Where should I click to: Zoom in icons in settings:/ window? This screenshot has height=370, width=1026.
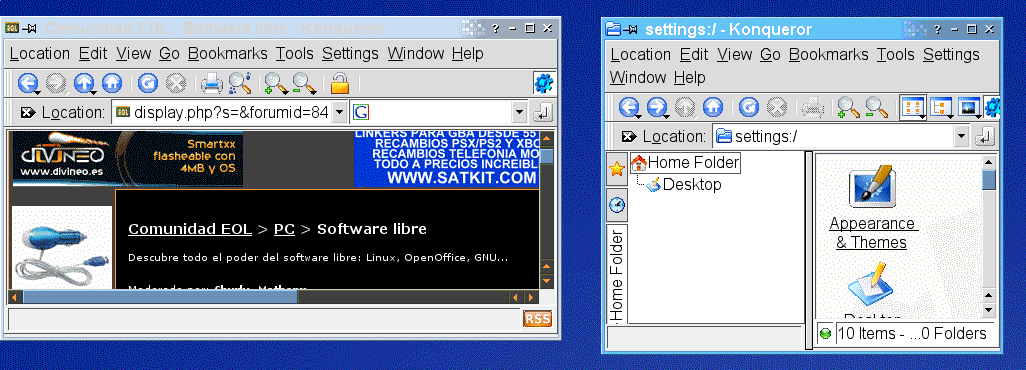849,106
